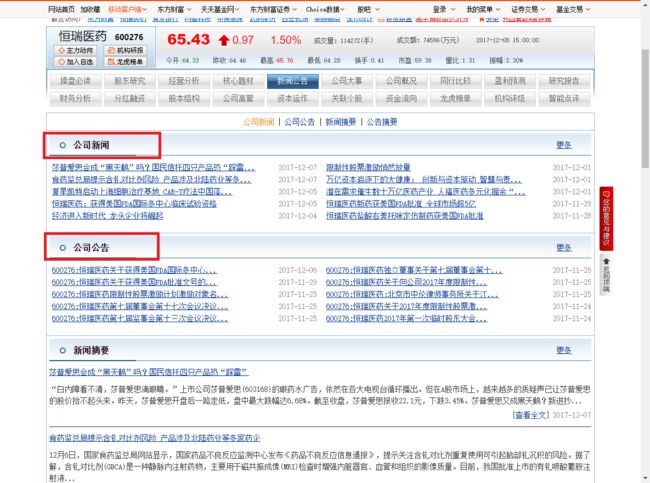Switch to 公司概况 tab
Screen dimensions: 650x483
coord(401,81)
